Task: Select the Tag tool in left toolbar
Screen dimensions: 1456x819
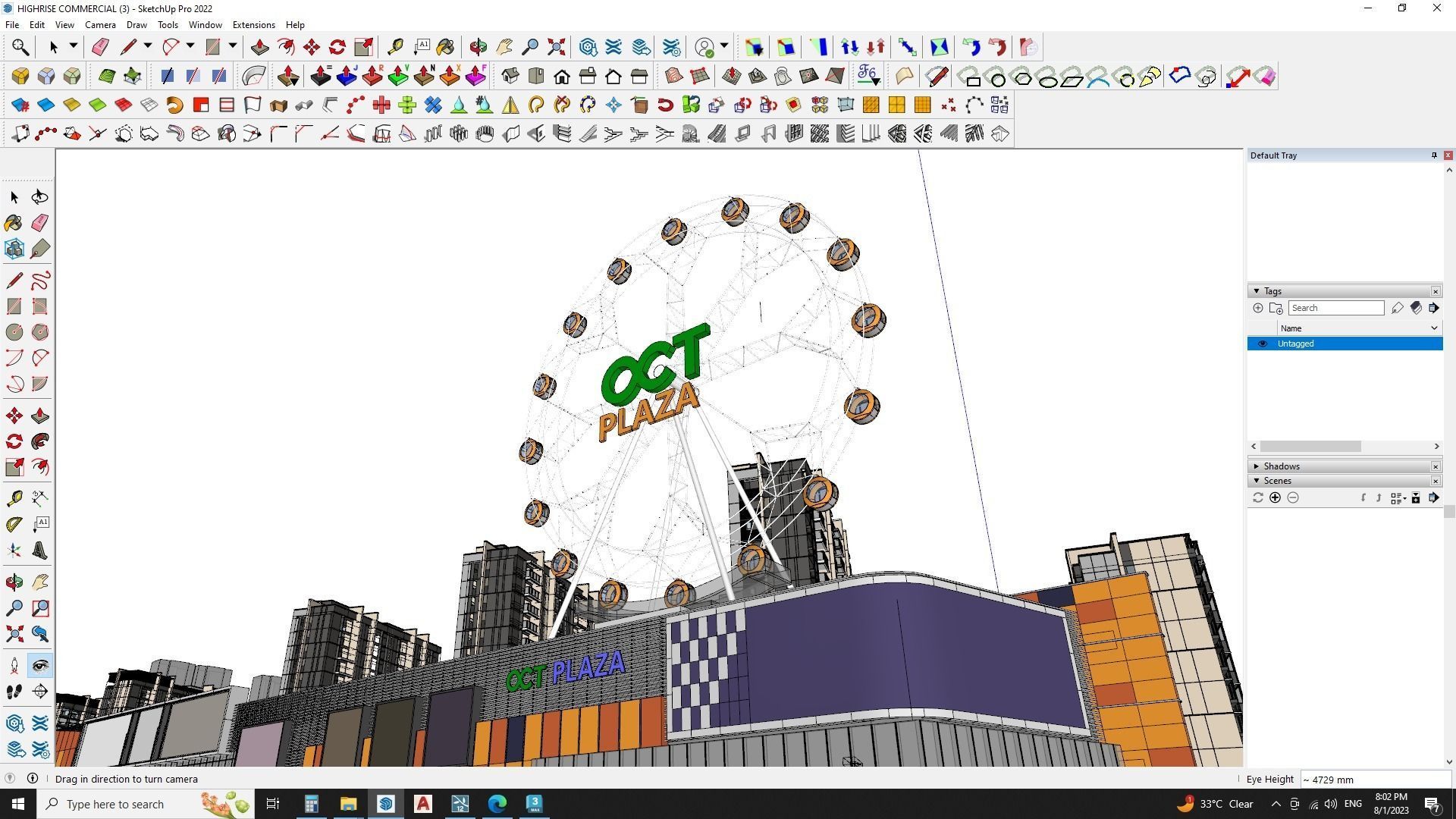Action: tap(40, 249)
